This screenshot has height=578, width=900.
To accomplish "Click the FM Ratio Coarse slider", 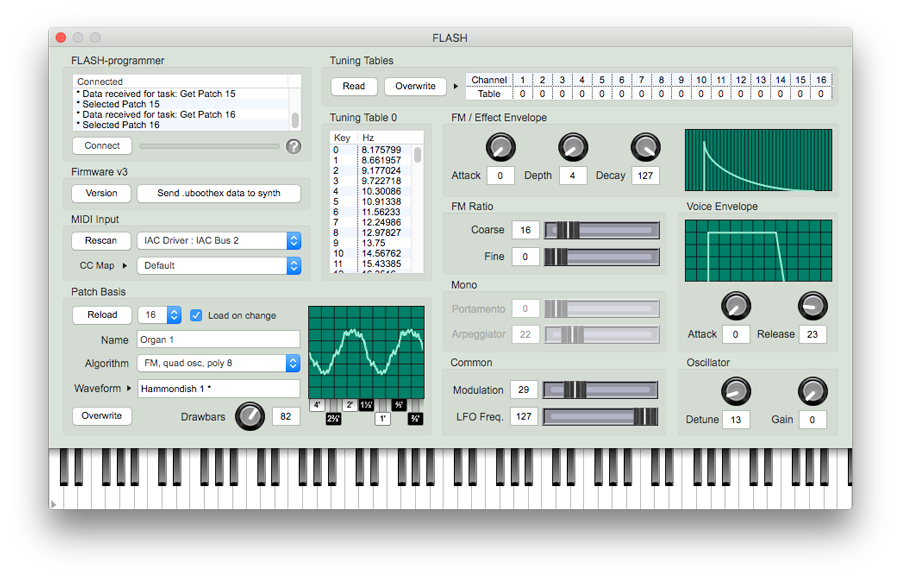I will tap(601, 230).
